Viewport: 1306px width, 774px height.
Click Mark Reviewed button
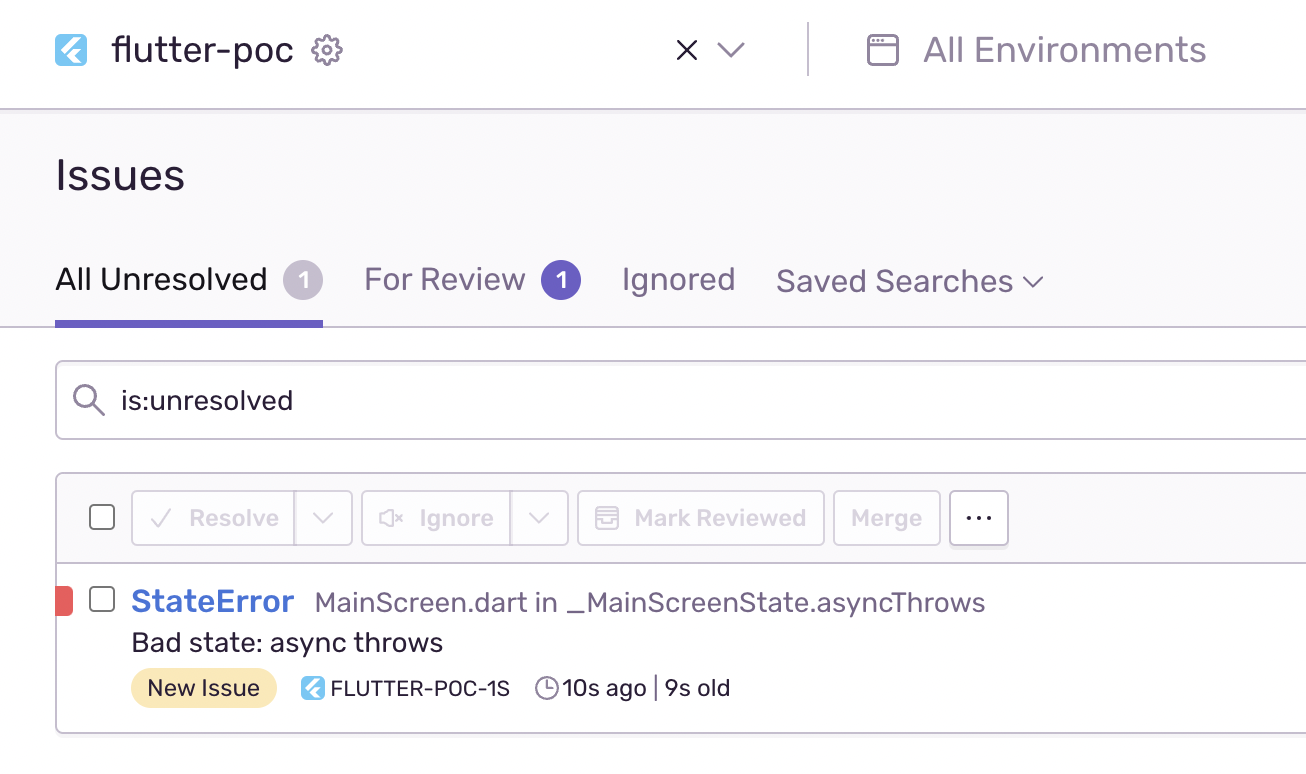pyautogui.click(x=701, y=518)
